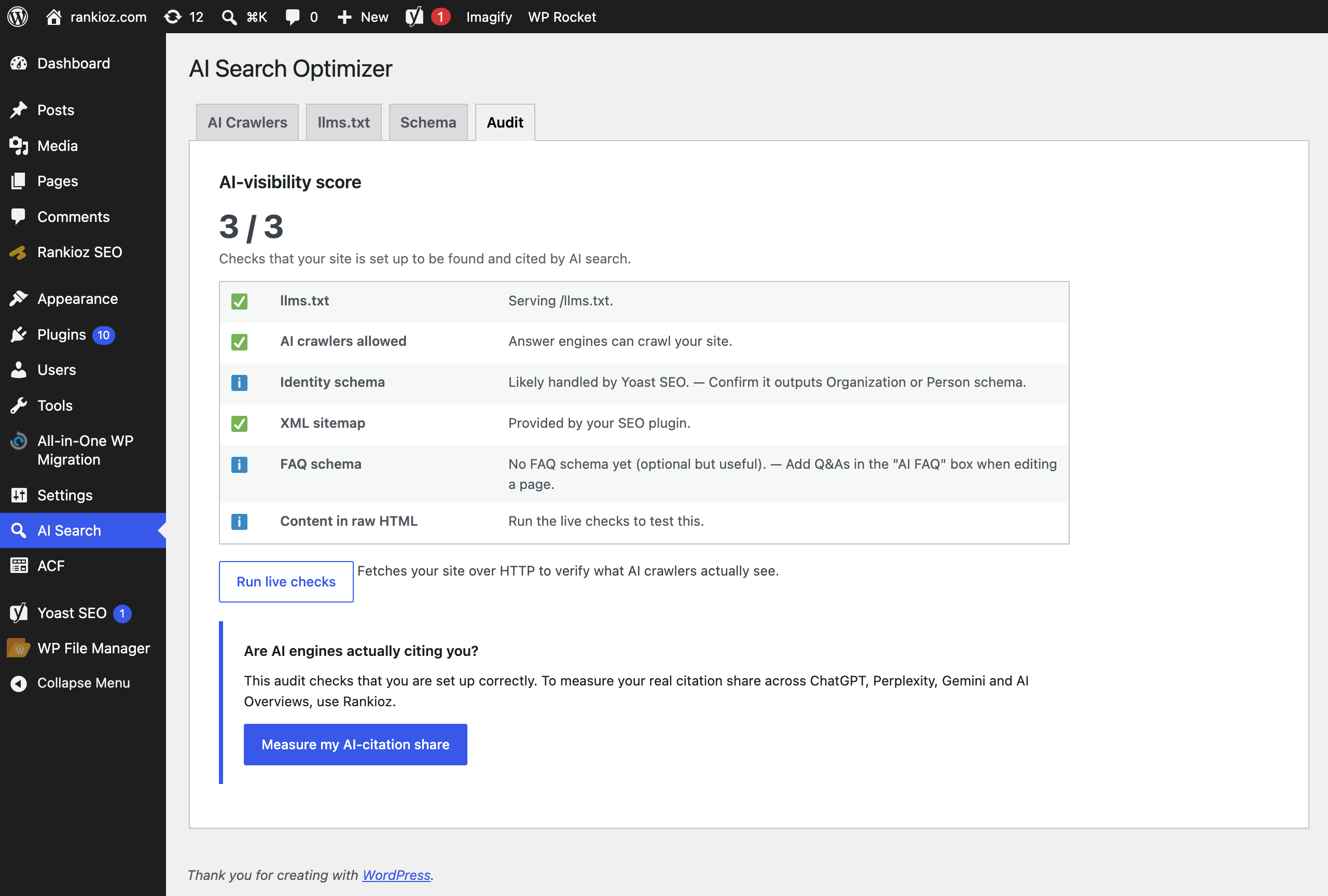The height and width of the screenshot is (896, 1328).
Task: Click 'Serving /llms.txt.' status text
Action: point(561,301)
